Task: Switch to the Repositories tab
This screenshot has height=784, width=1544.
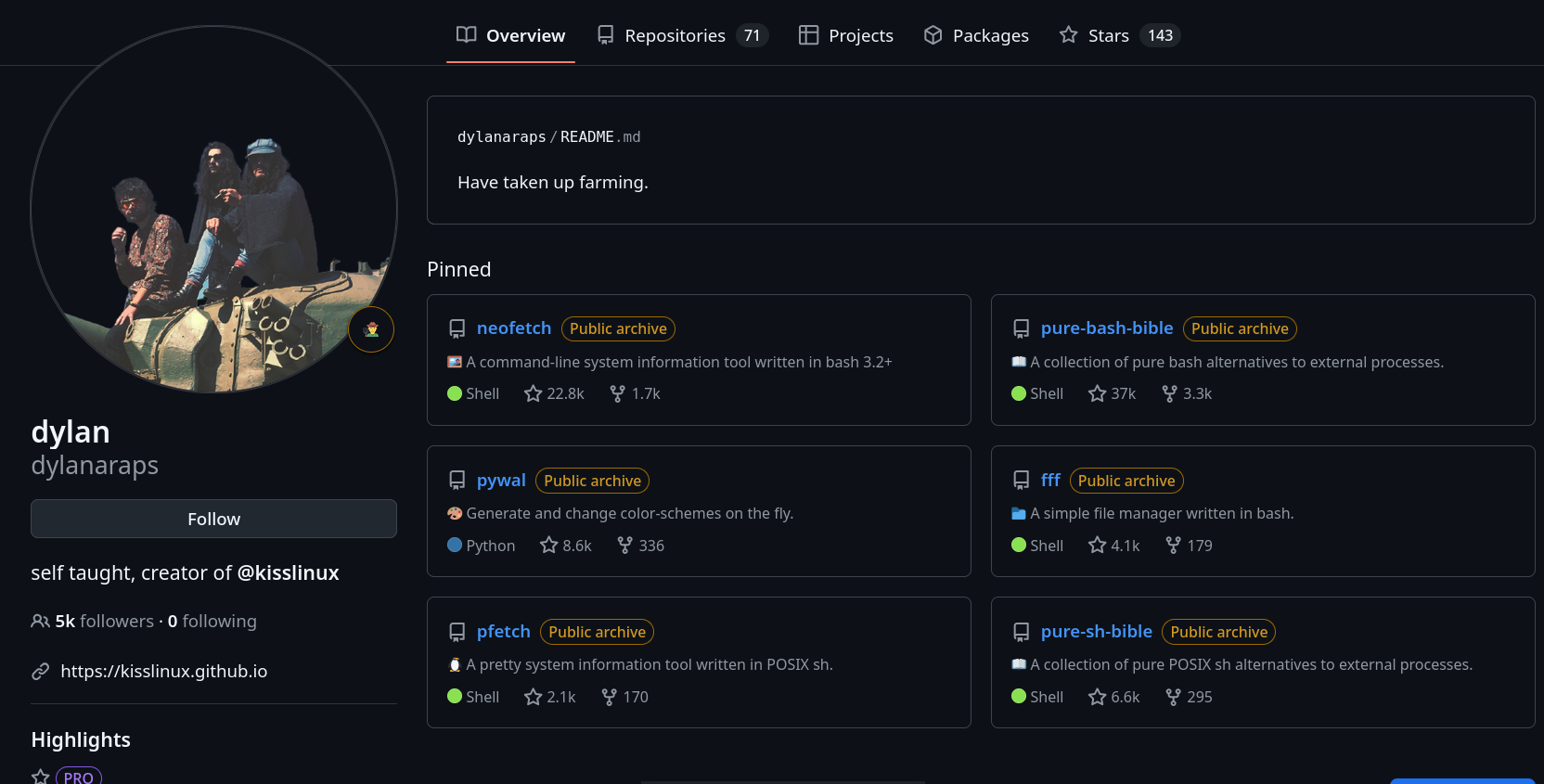Action: (682, 35)
